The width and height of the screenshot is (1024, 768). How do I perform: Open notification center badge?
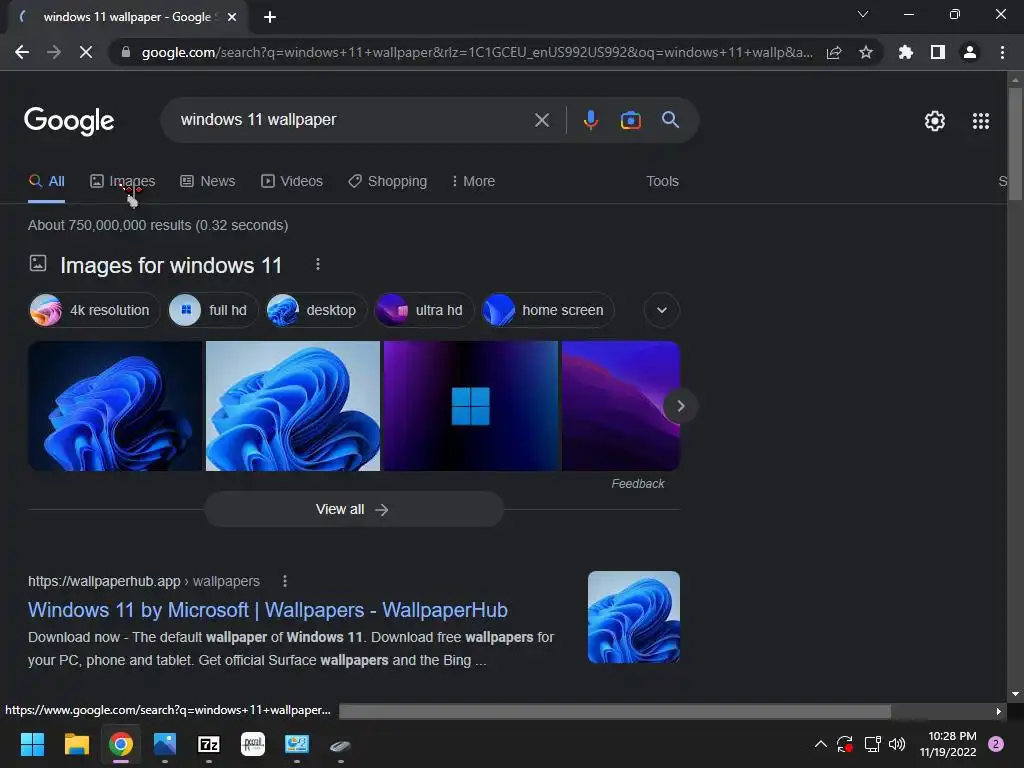tap(996, 744)
